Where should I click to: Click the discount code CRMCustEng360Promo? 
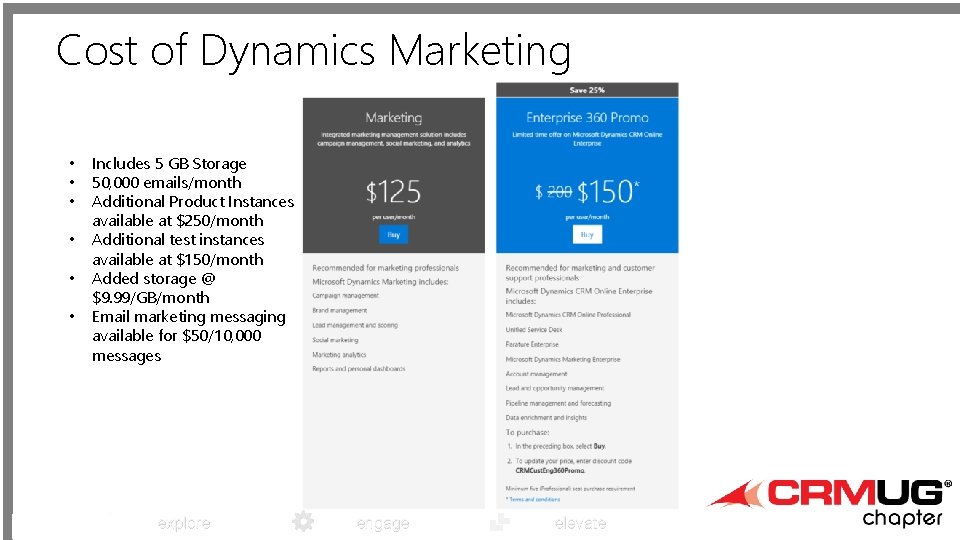pyautogui.click(x=550, y=471)
